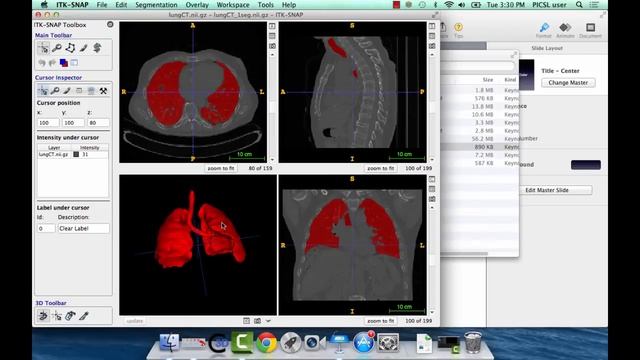Click zoom to fit under coronal view
Viewport: 640px width, 360px height.
380,321
